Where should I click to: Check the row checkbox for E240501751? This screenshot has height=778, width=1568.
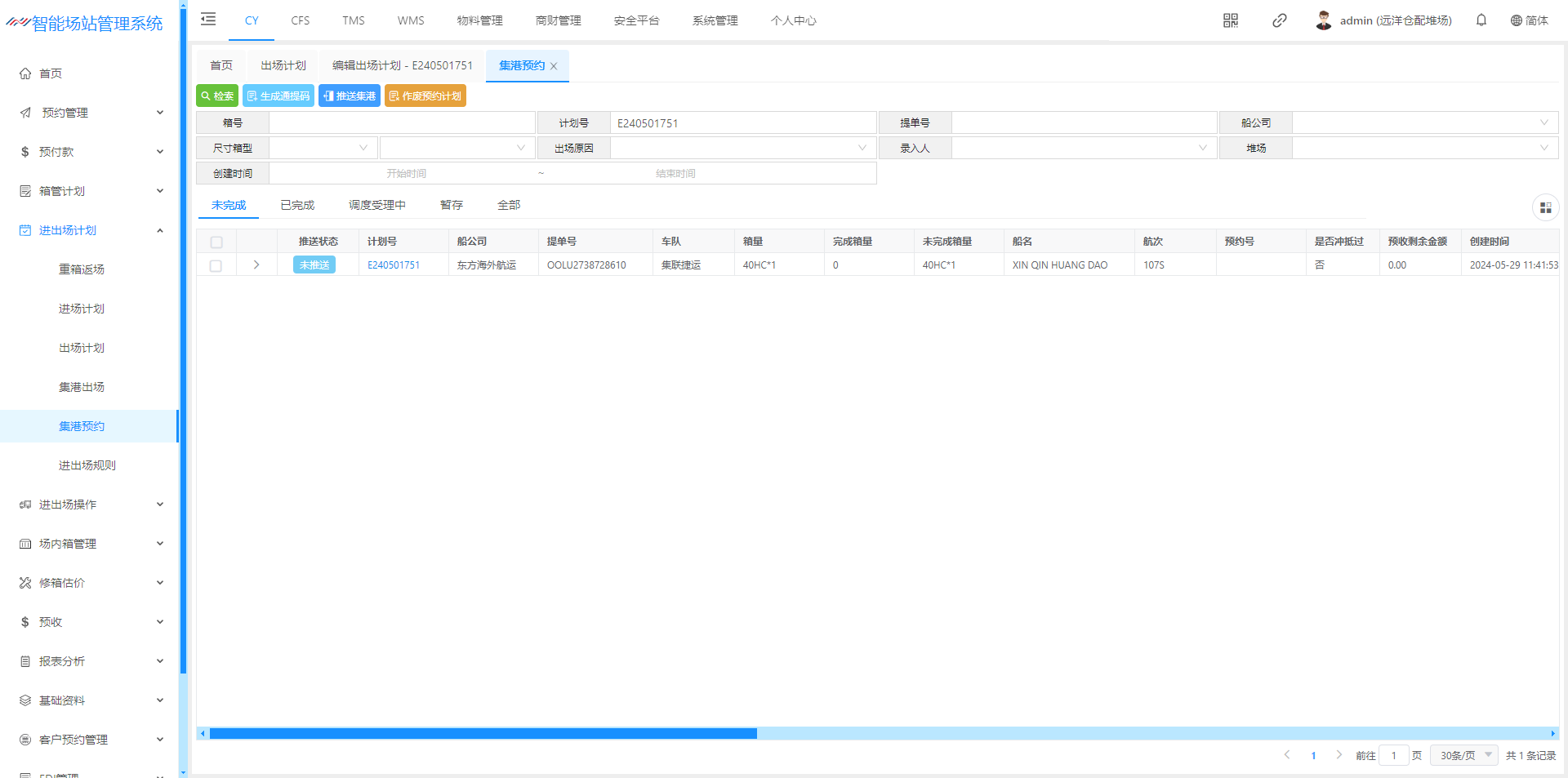pyautogui.click(x=216, y=265)
